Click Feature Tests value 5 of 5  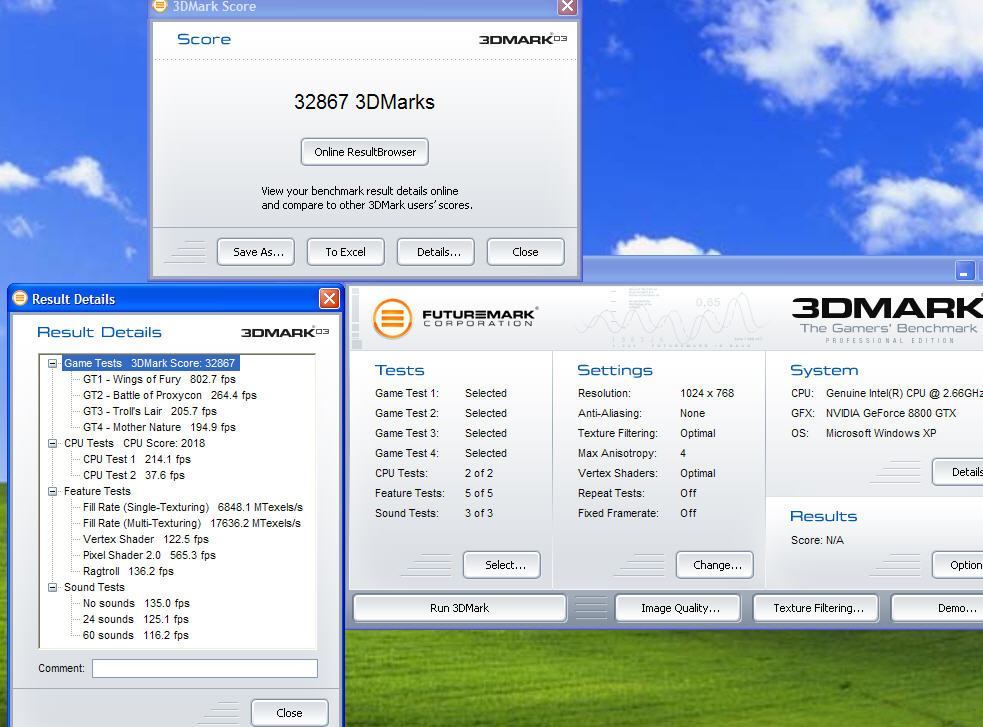pos(479,493)
